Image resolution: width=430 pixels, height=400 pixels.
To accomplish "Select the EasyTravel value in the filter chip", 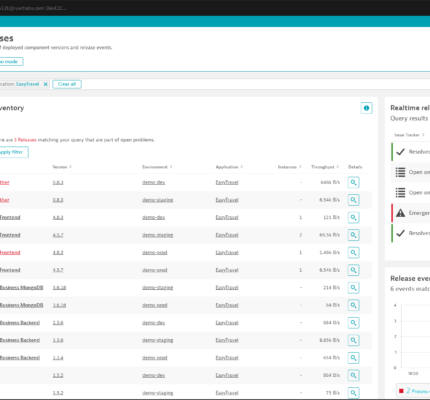I will pos(28,84).
